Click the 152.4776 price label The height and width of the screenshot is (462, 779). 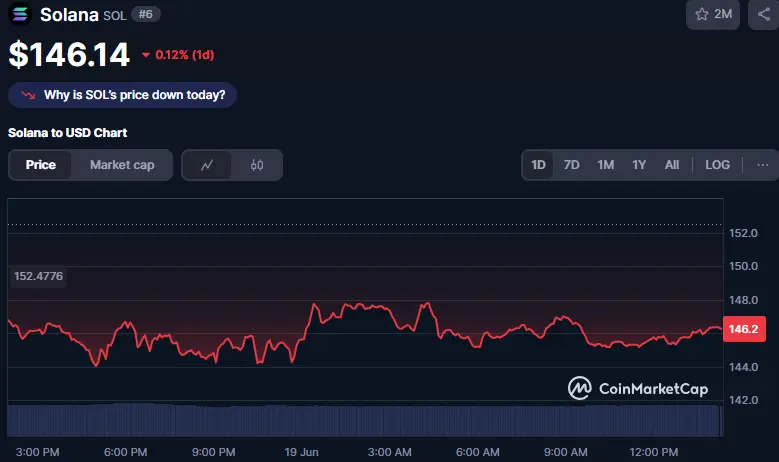tap(38, 276)
